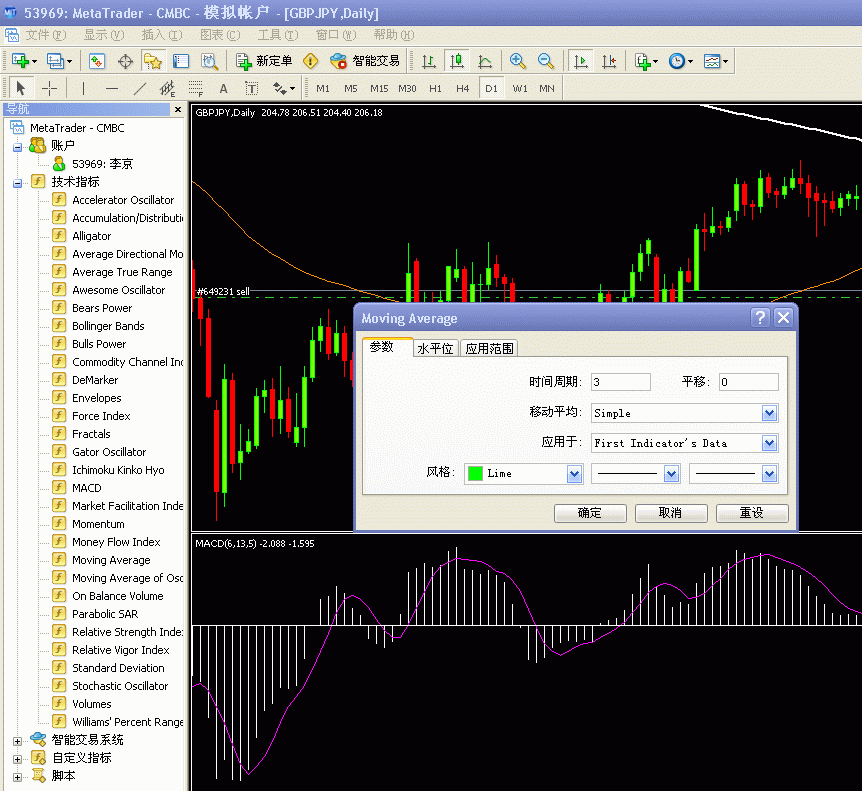Select the text label drawing tool
The image size is (862, 791).
(224, 88)
